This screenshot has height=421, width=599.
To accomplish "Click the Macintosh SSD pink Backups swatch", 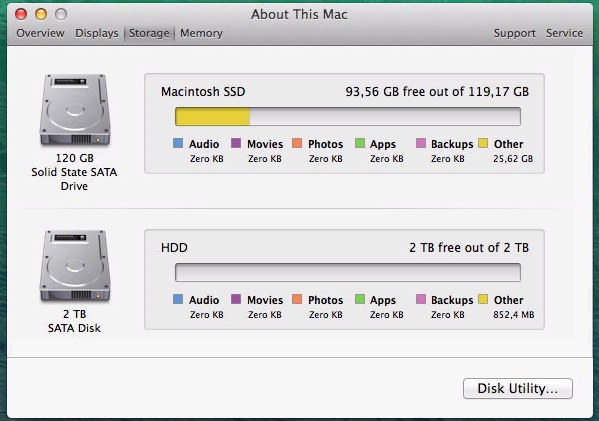I will click(x=421, y=143).
